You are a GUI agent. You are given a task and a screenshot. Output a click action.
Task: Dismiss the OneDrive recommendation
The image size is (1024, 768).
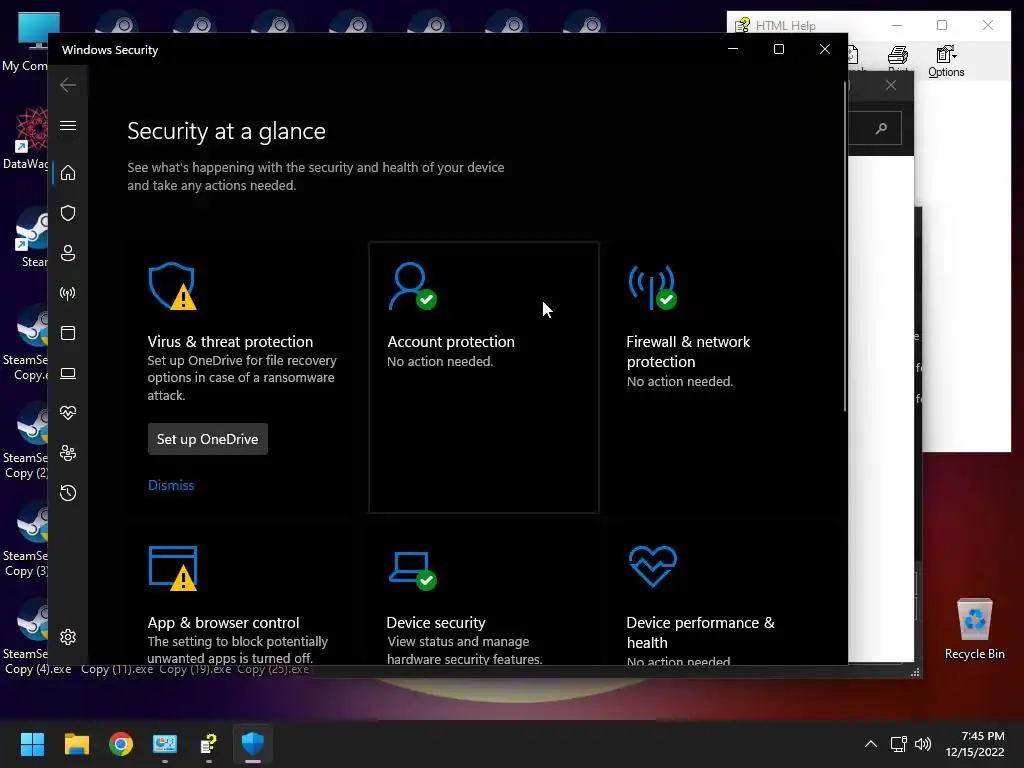[171, 485]
